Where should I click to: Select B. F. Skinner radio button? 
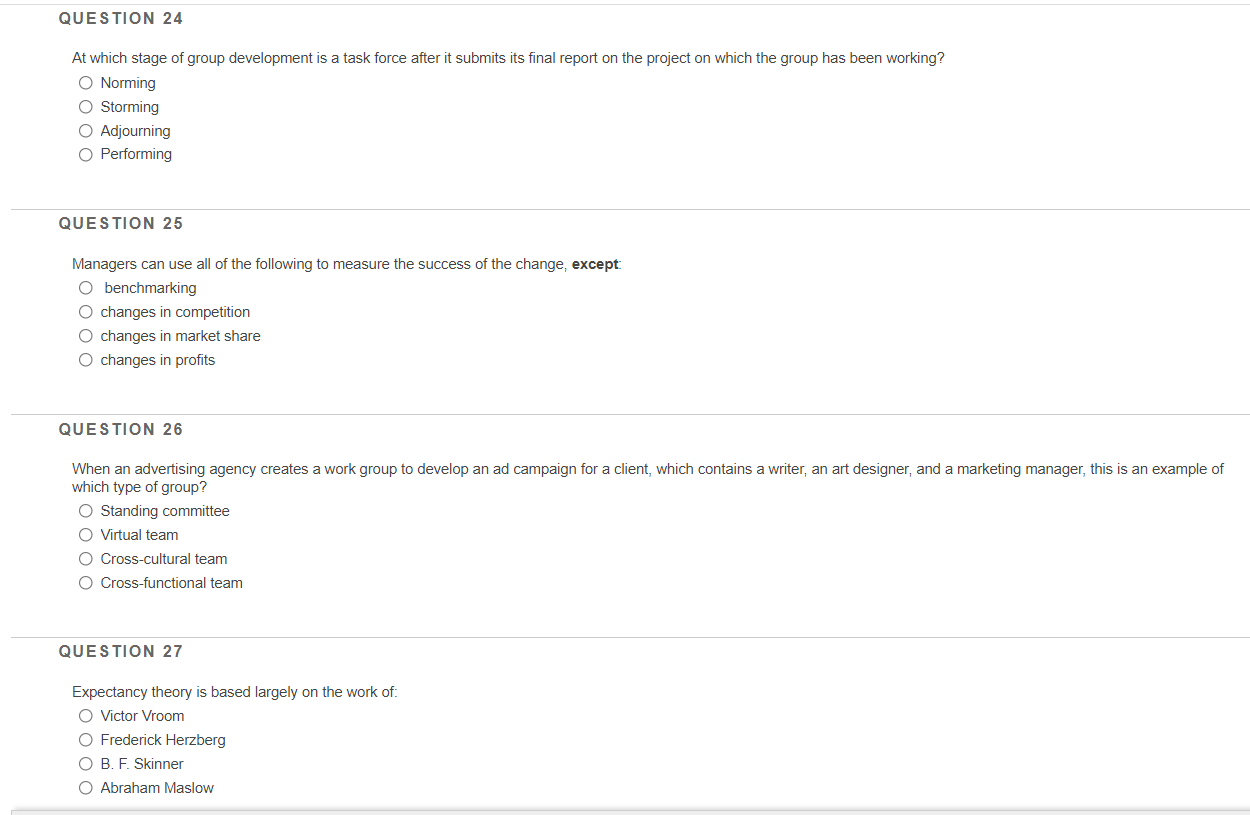pyautogui.click(x=85, y=763)
